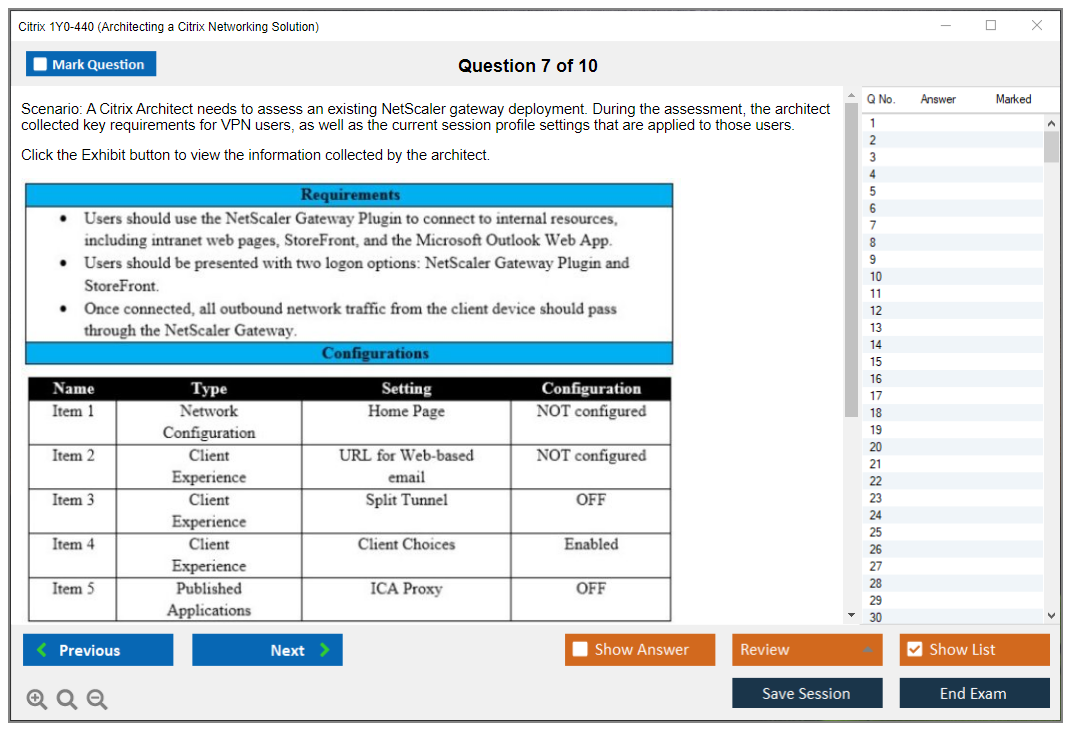1075x735 pixels.
Task: Select question 7 in the list
Action: [873, 225]
